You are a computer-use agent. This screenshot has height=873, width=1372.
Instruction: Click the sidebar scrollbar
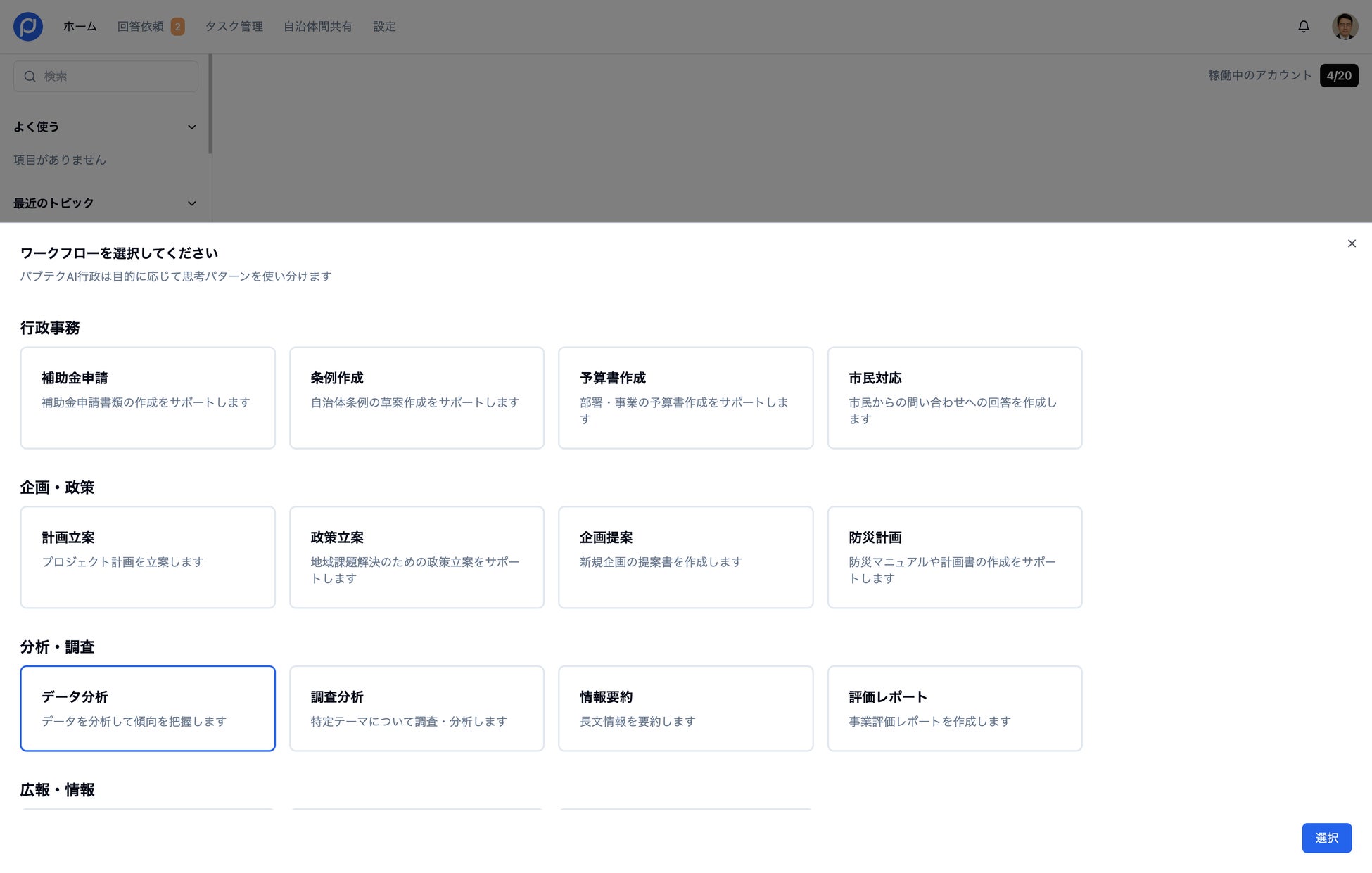point(210,104)
